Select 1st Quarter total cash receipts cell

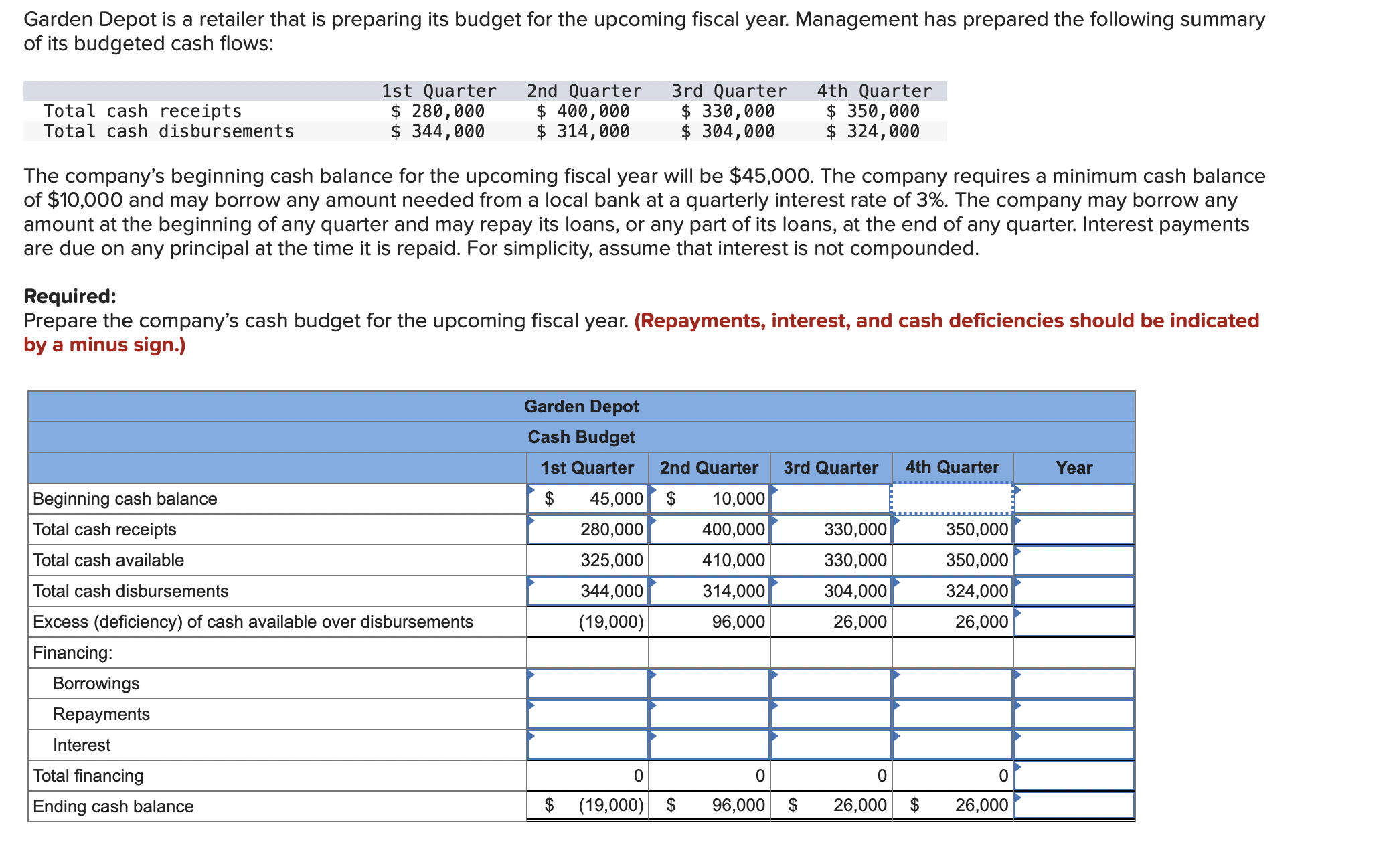588,529
